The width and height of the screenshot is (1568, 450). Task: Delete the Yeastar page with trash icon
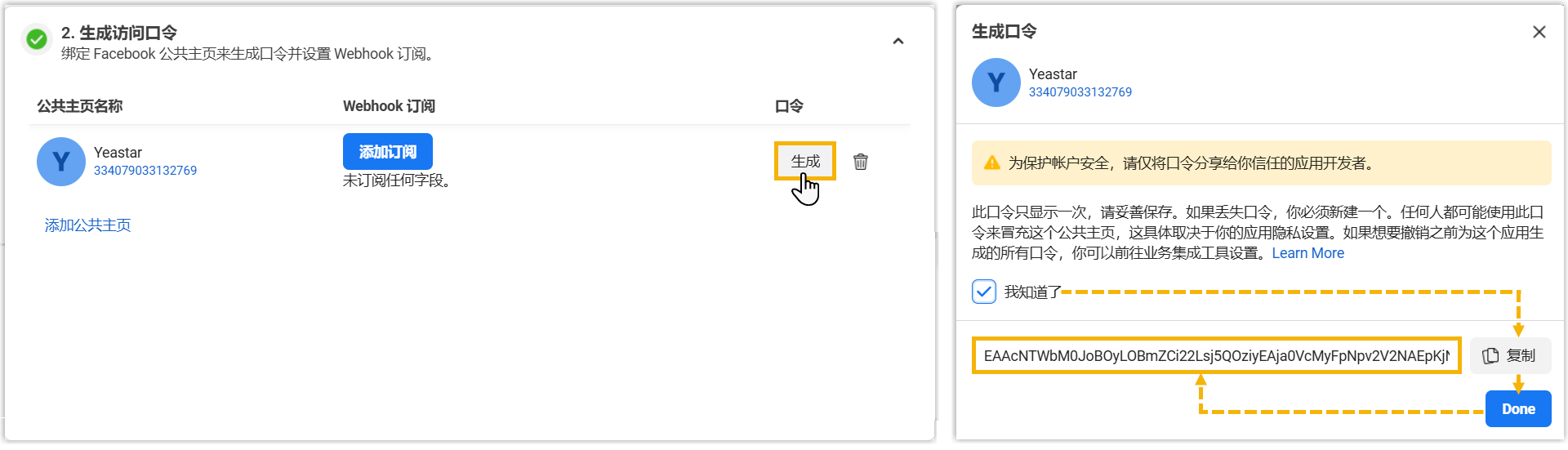[861, 162]
